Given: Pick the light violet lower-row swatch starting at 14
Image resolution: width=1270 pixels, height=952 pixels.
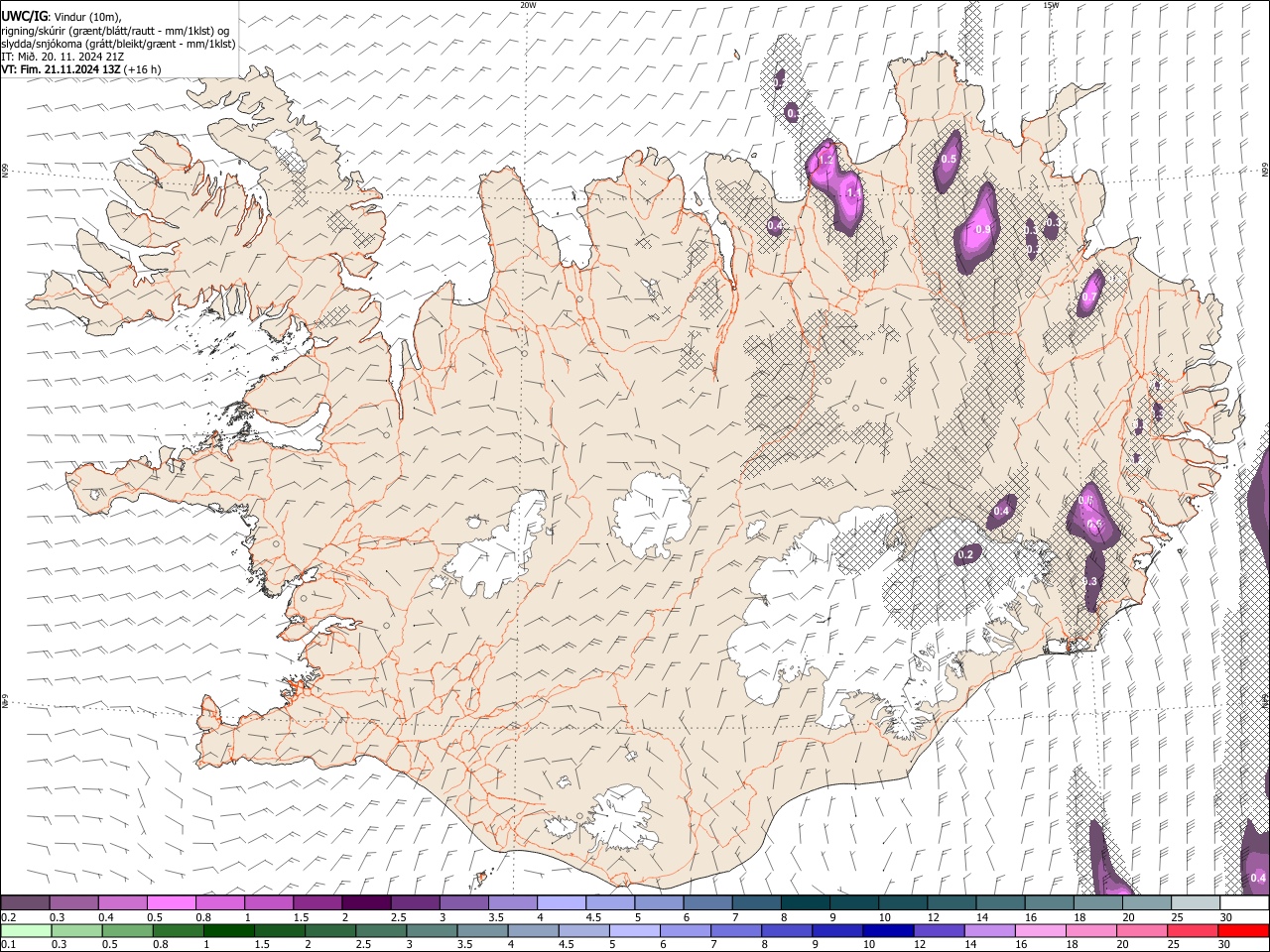Looking at the screenshot, I should pos(990,930).
